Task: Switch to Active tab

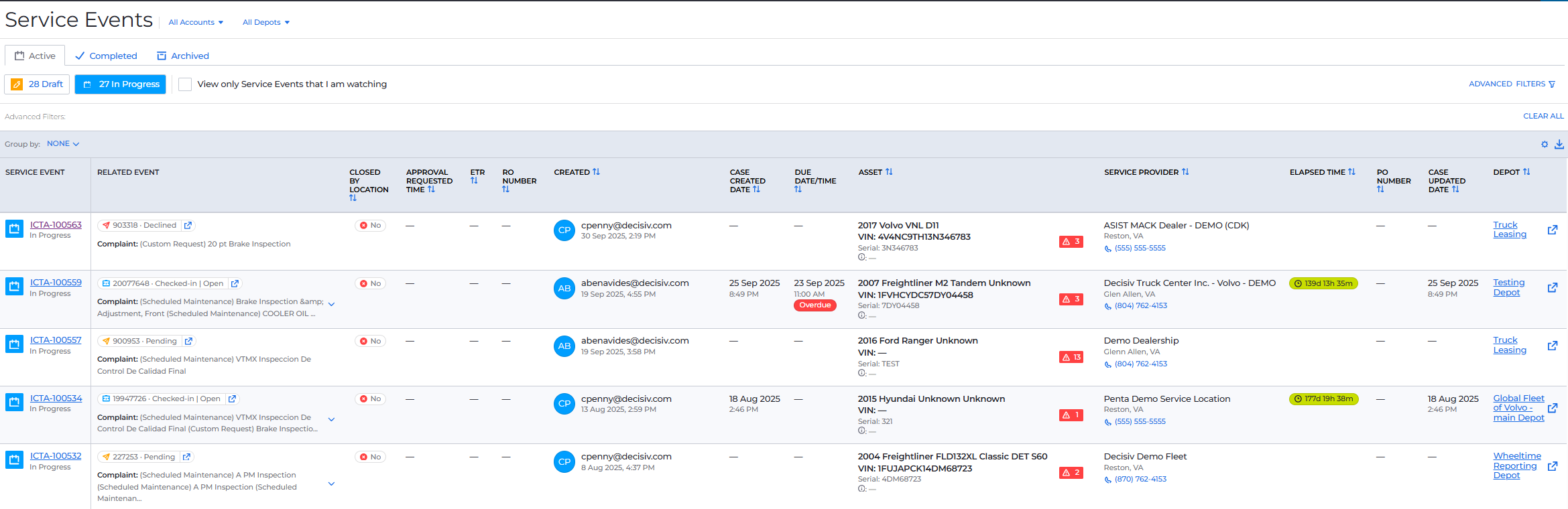Action: 35,56
